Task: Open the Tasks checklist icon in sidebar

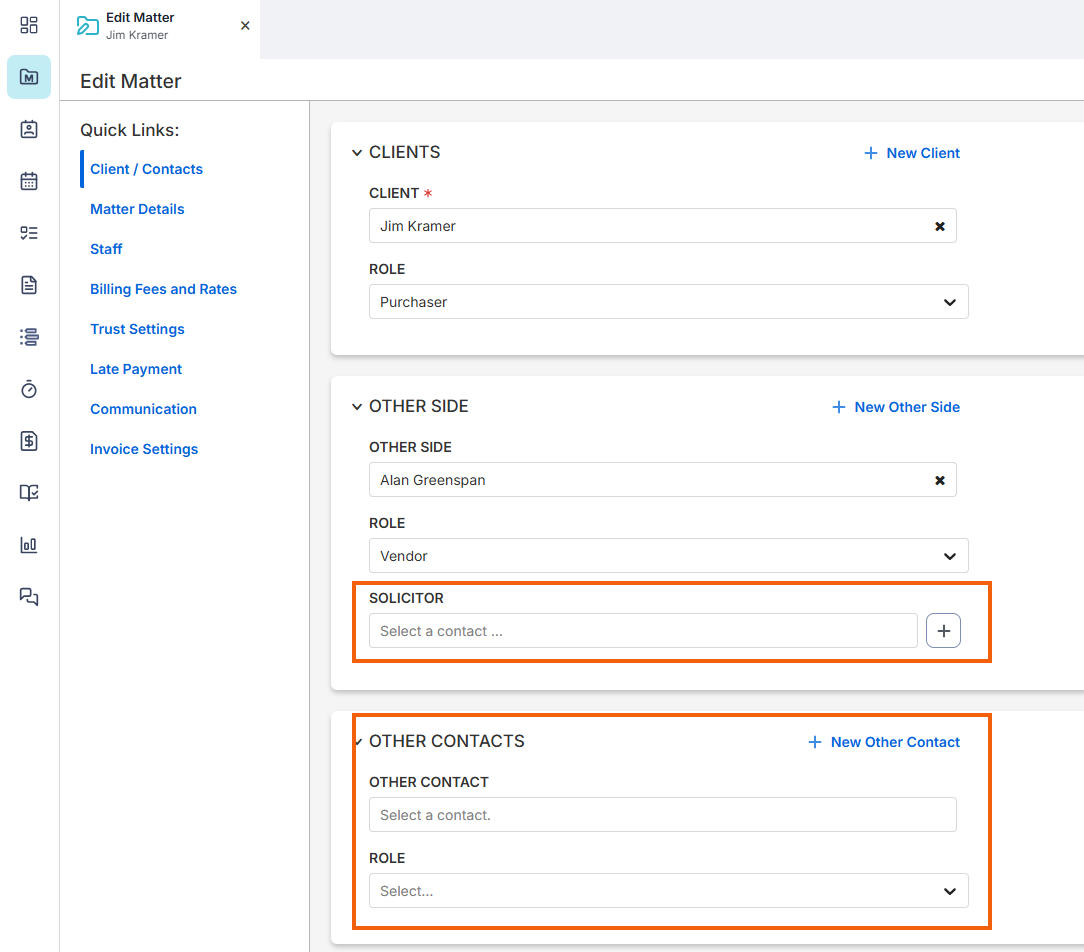Action: tap(29, 233)
